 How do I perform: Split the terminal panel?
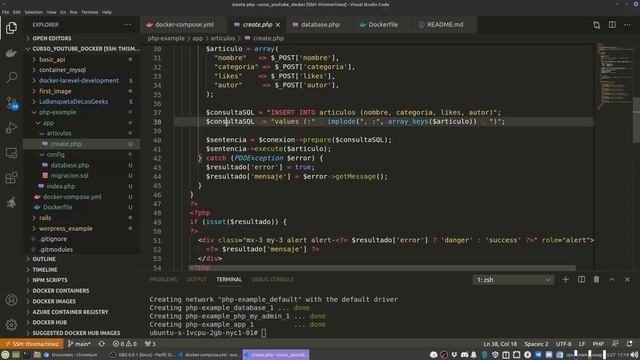point(581,280)
